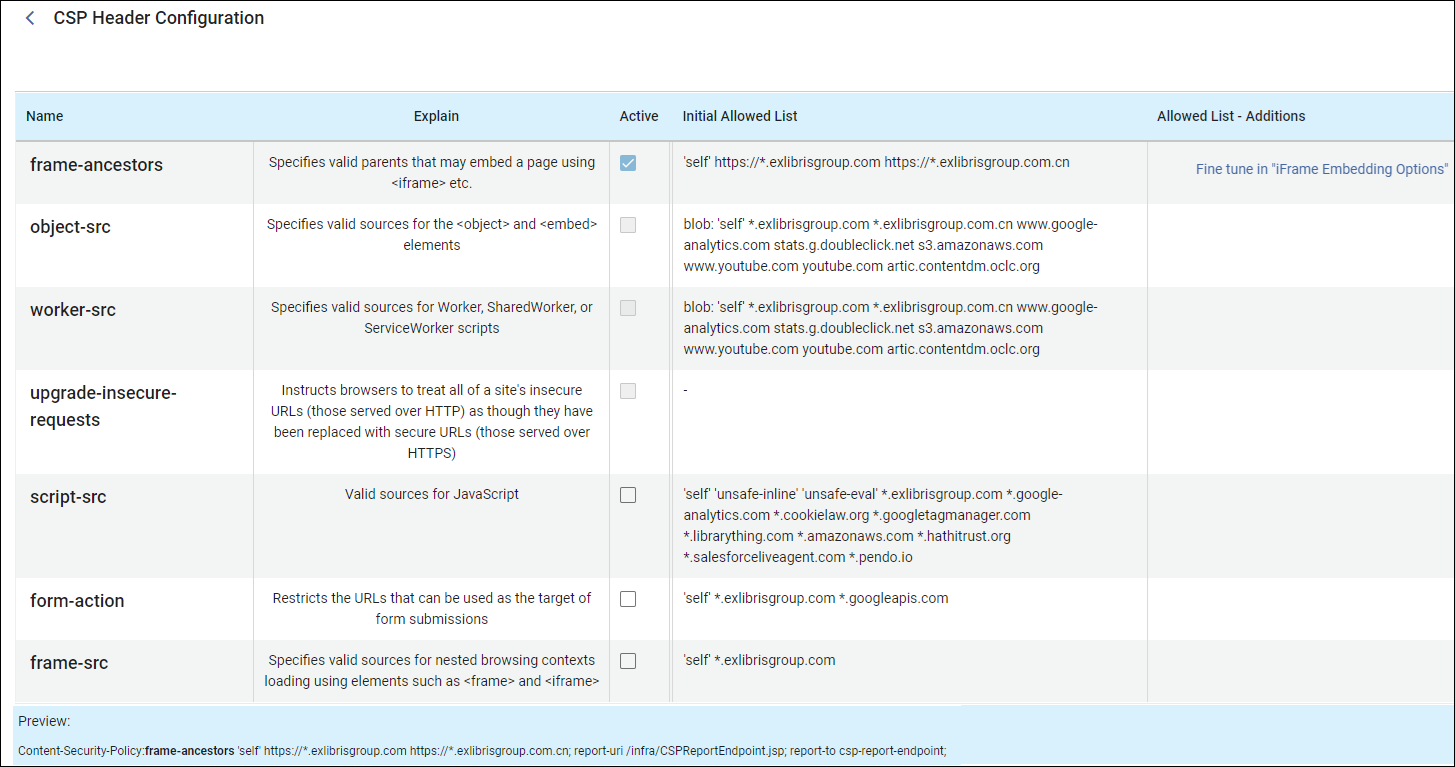Open the Fine tune in iFrame Embedding Options link
Viewport: 1455px width, 767px height.
click(1321, 169)
